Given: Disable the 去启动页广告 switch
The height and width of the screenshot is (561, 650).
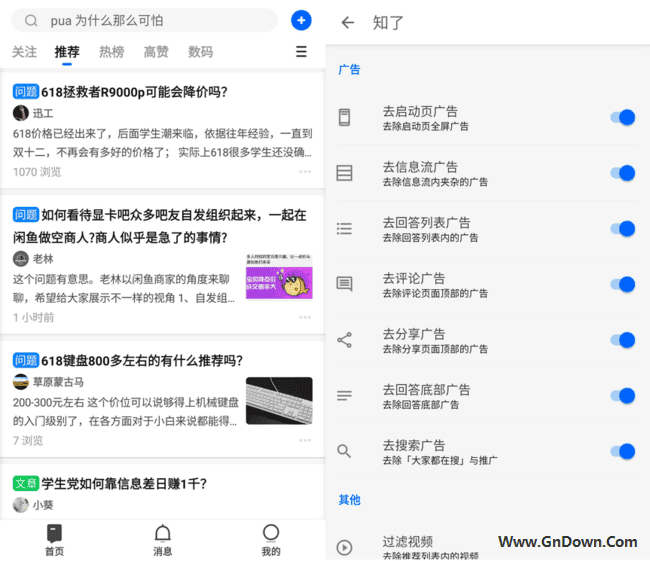Looking at the screenshot, I should pyautogui.click(x=622, y=118).
